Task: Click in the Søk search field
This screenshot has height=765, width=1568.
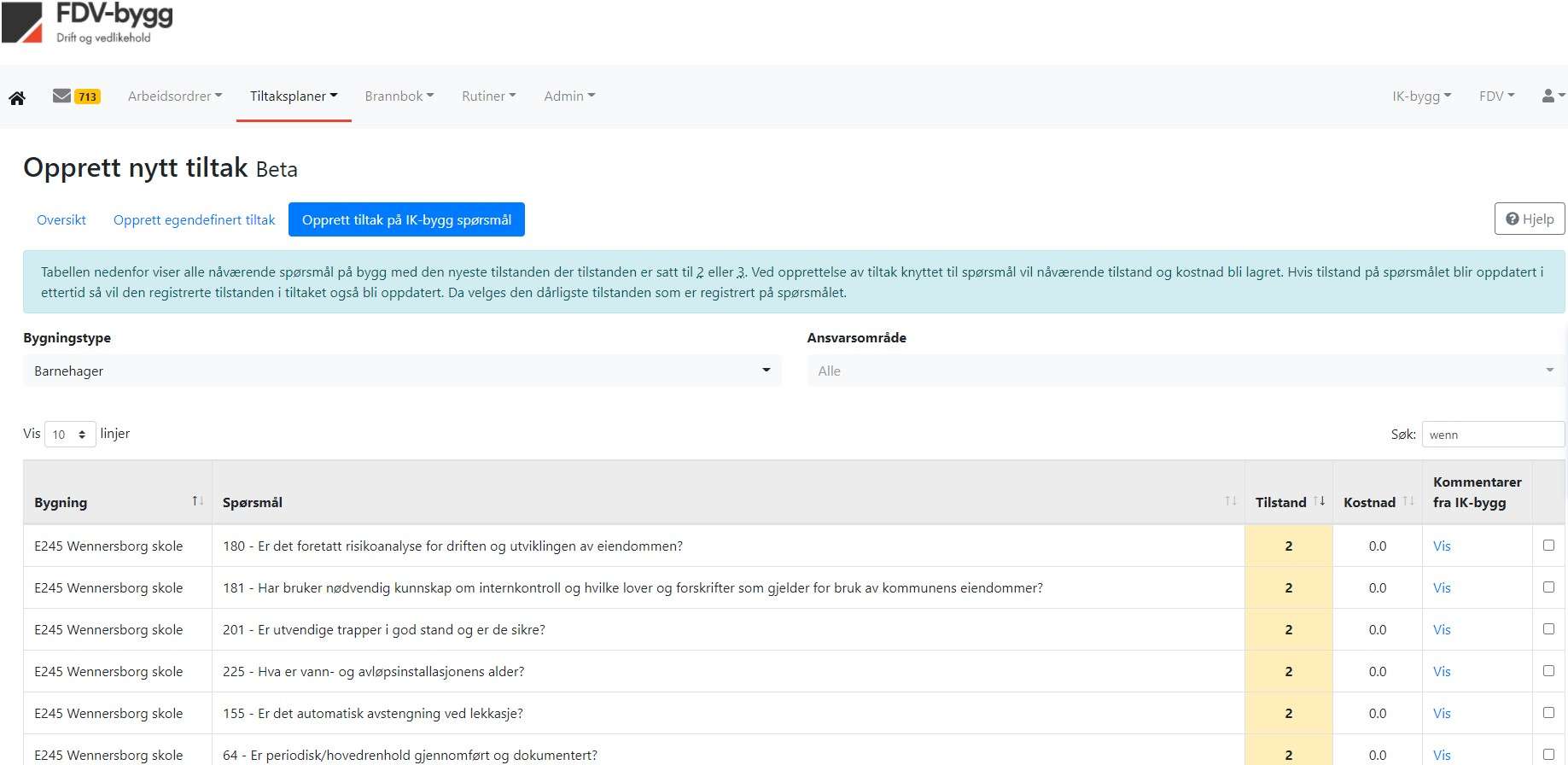Action: pyautogui.click(x=1491, y=435)
